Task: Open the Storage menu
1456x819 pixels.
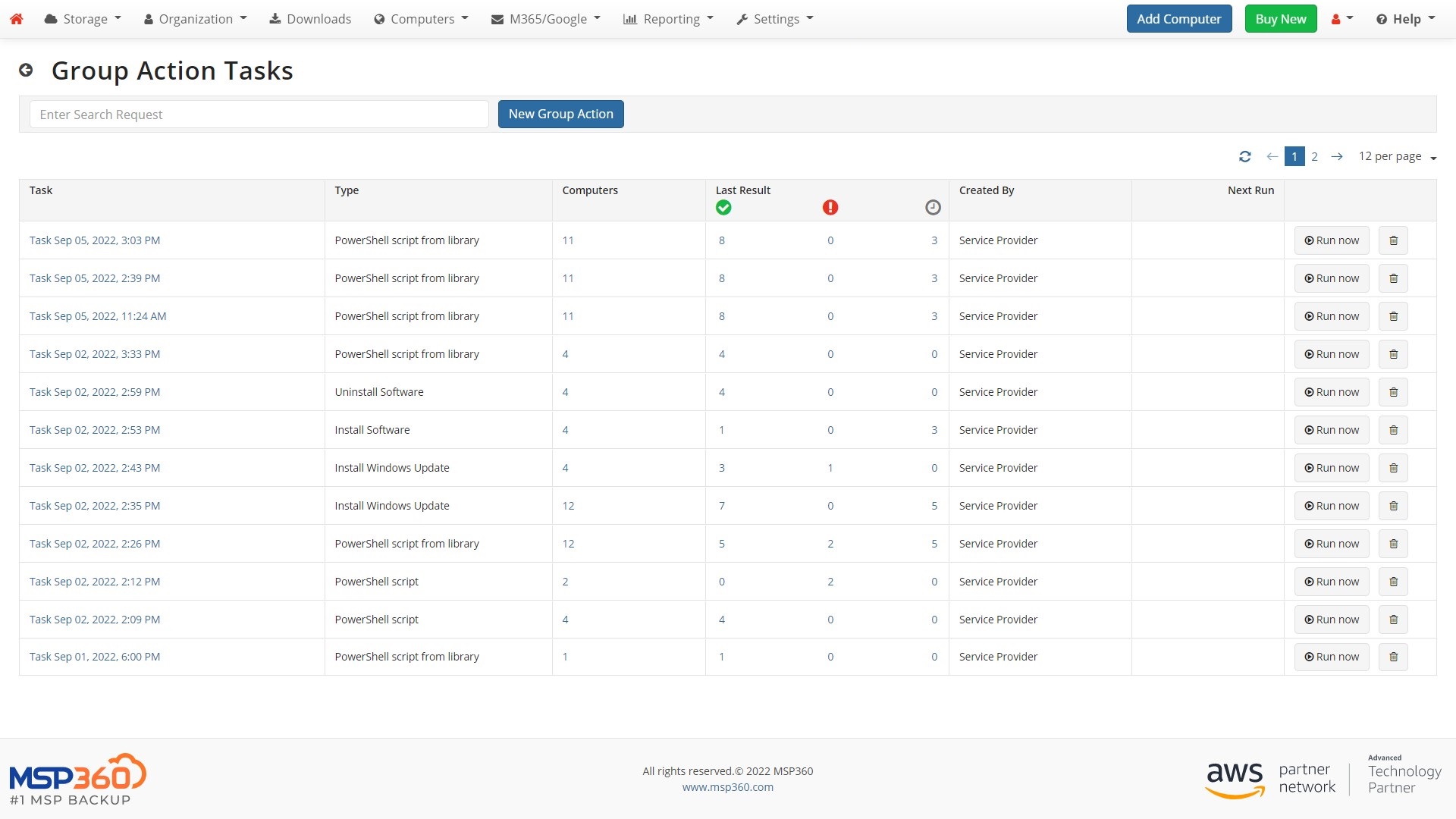Action: pyautogui.click(x=83, y=19)
